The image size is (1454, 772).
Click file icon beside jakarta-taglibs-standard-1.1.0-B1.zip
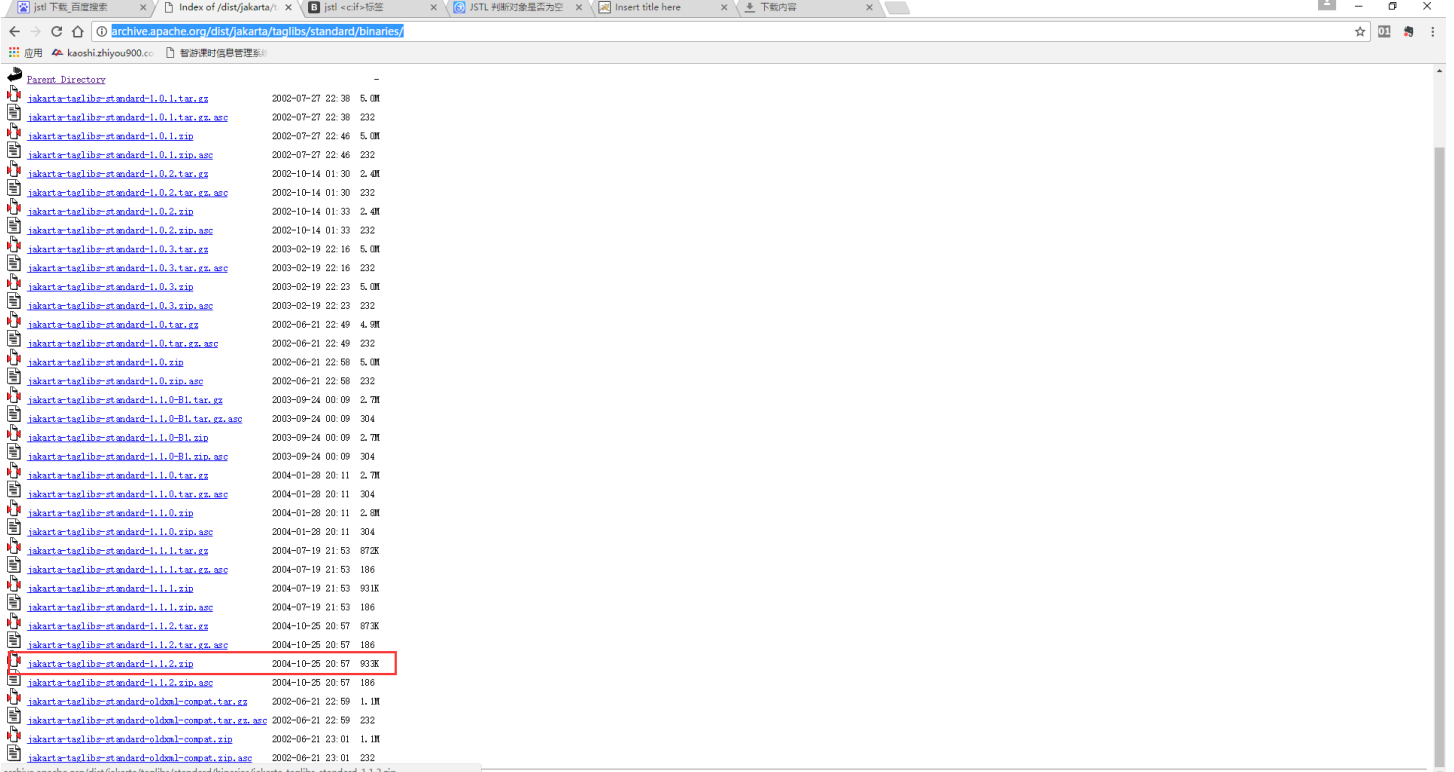[14, 433]
